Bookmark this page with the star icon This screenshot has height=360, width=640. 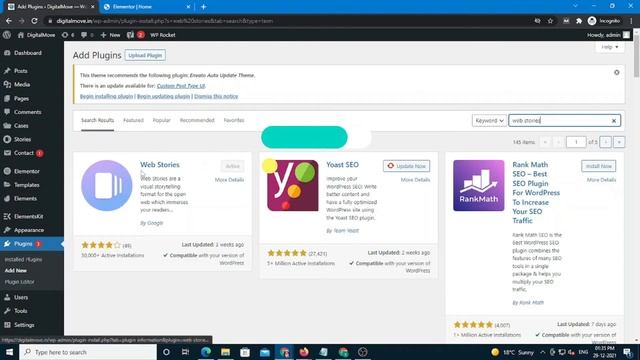coord(550,21)
